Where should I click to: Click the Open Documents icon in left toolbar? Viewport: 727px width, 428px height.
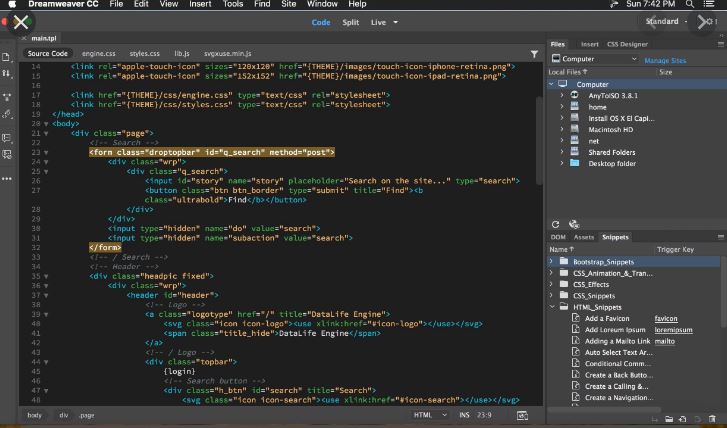coord(6,57)
